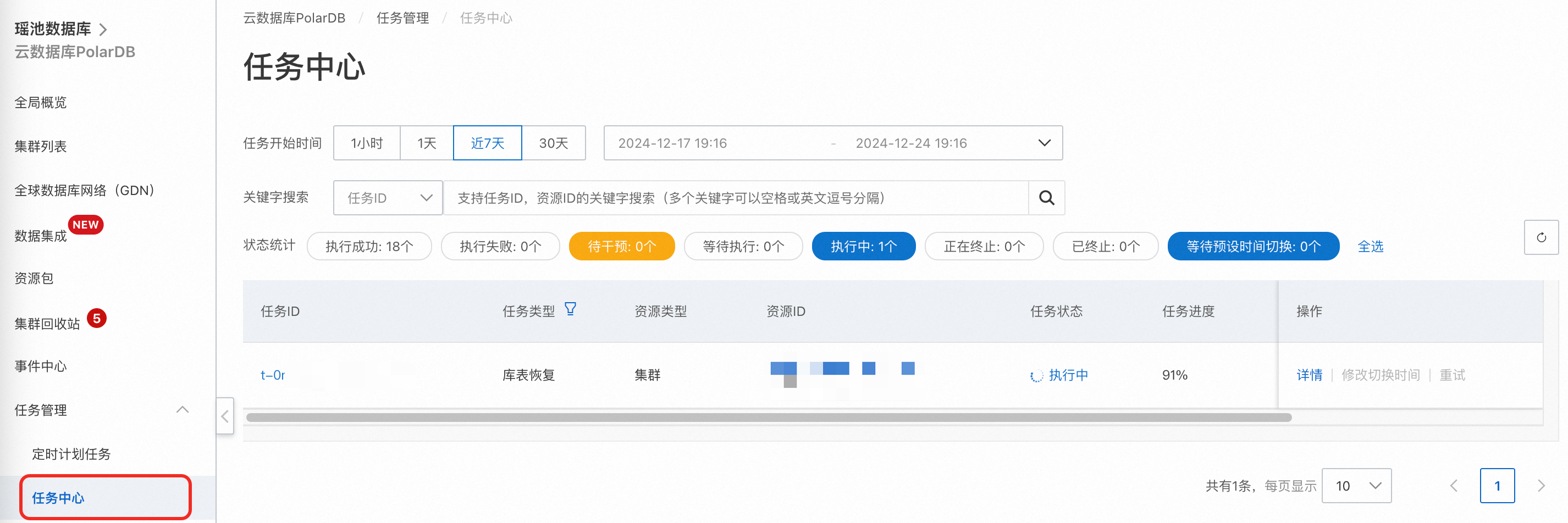This screenshot has height=523, width=1568.
Task: Click page number 1 button
Action: (x=1497, y=485)
